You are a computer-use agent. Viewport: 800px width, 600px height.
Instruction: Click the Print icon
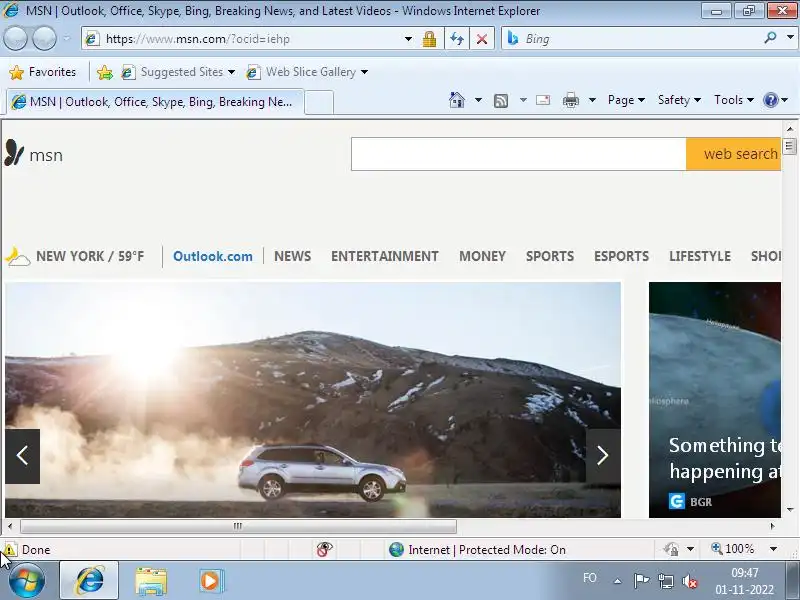[x=570, y=100]
